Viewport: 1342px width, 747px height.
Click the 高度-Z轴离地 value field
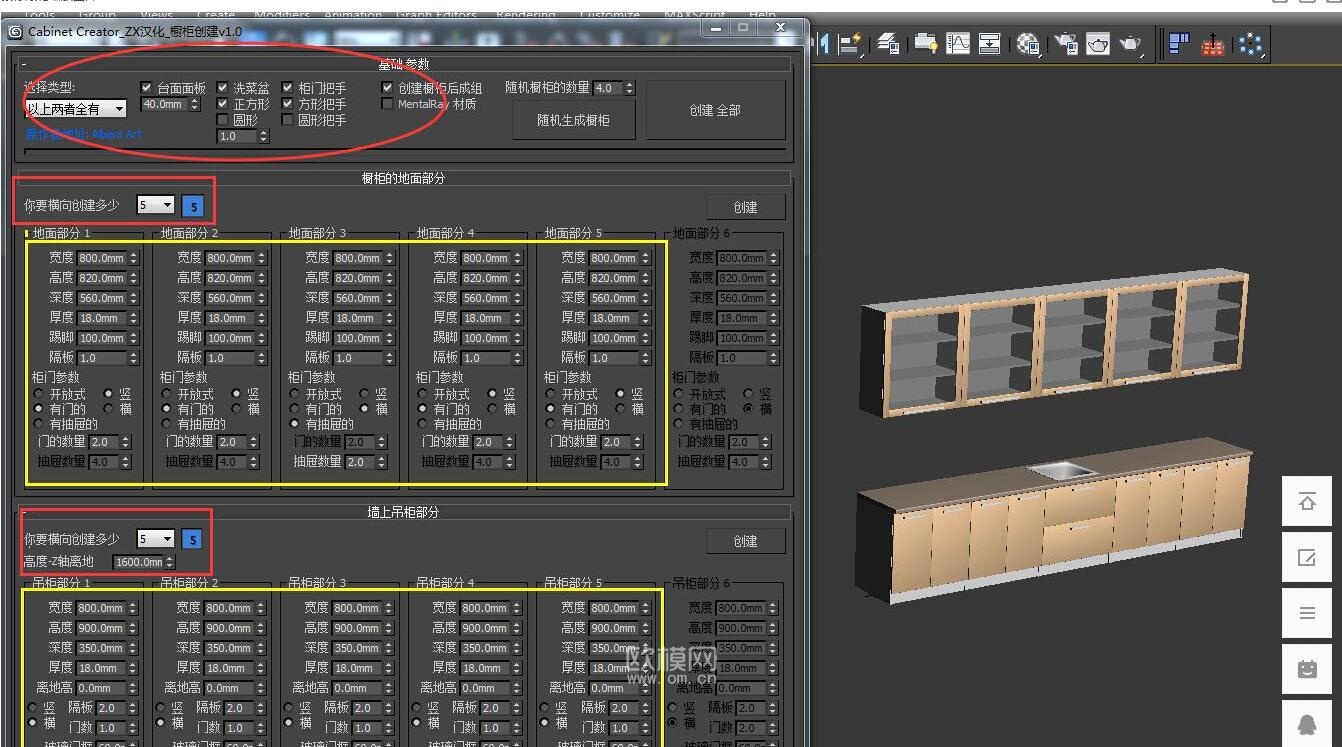tap(138, 562)
